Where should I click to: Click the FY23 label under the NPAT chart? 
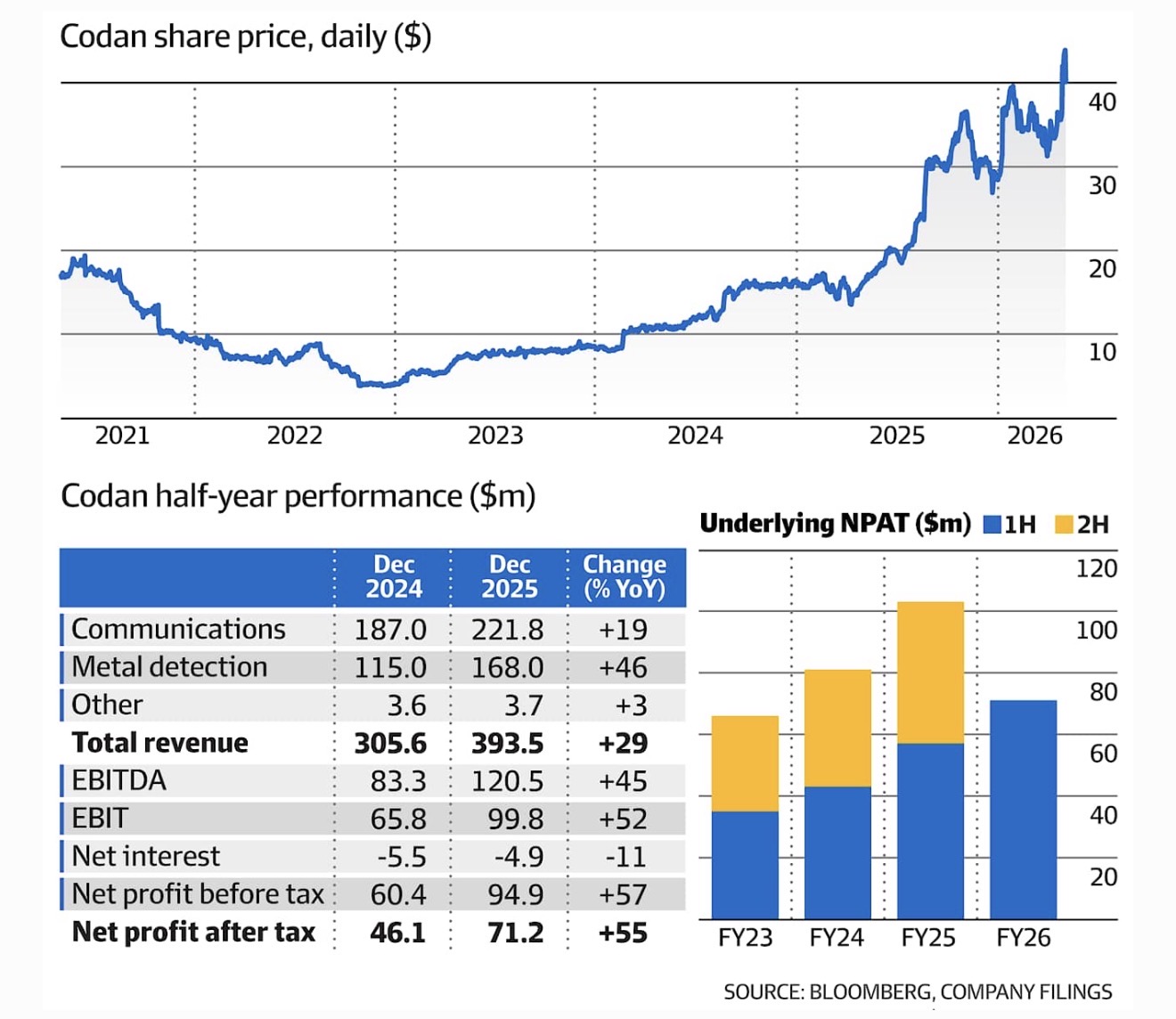745,937
